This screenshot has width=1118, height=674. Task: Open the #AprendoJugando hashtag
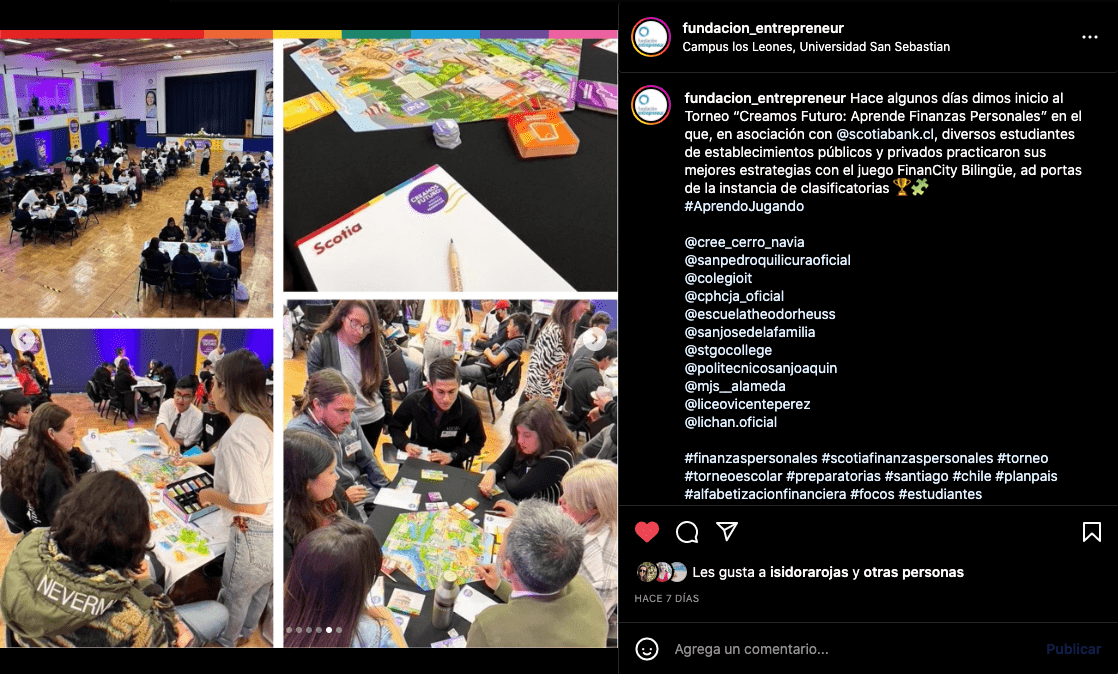(744, 206)
